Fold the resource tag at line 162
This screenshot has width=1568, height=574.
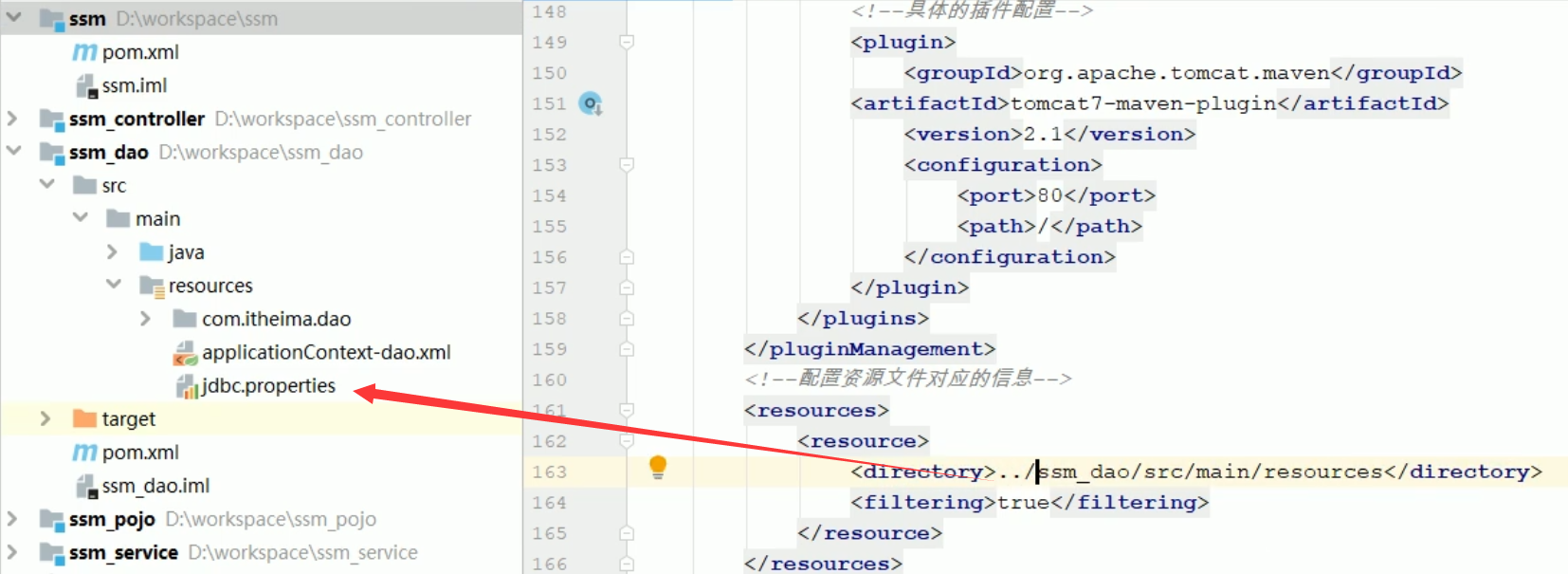pos(627,441)
